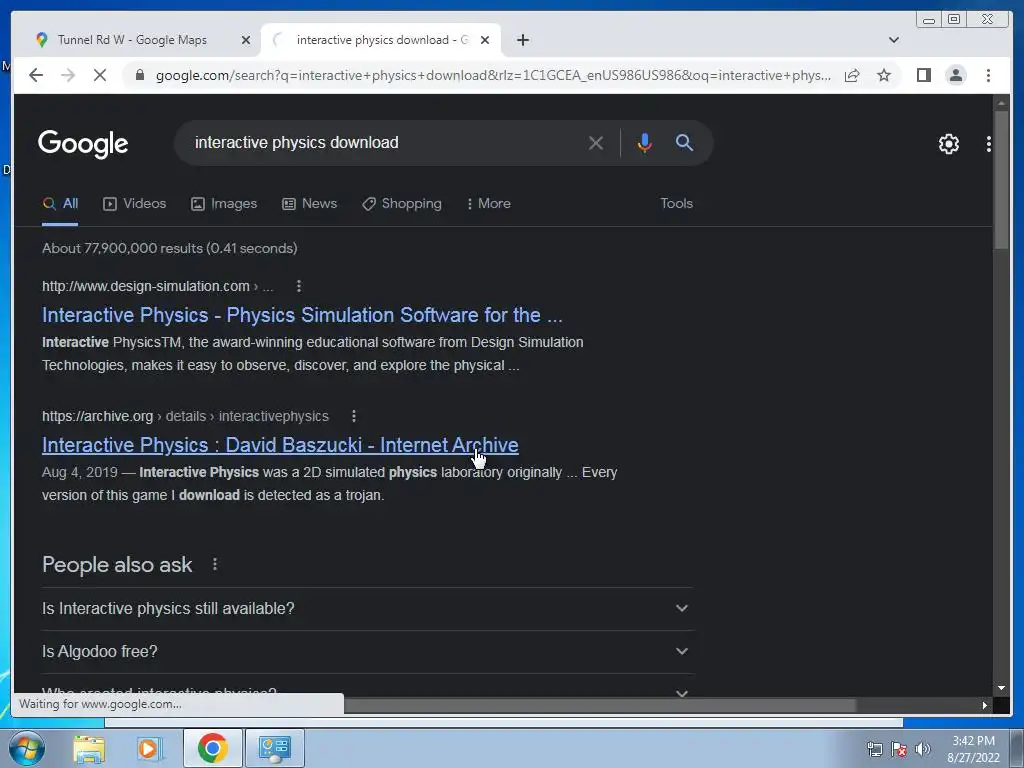Screen dimensions: 1024x768
Task: Close the Tunnel Rd W Google Maps tab
Action: tap(246, 40)
